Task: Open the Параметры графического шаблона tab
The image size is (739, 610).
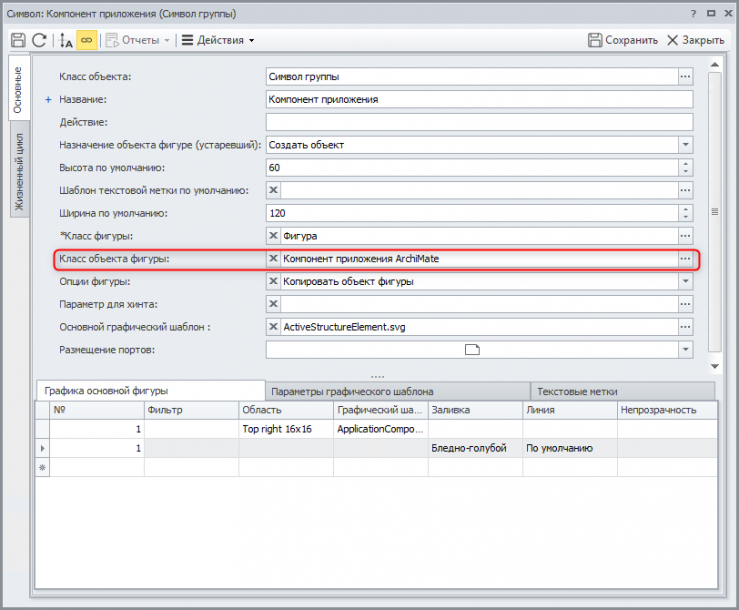Action: click(x=352, y=391)
